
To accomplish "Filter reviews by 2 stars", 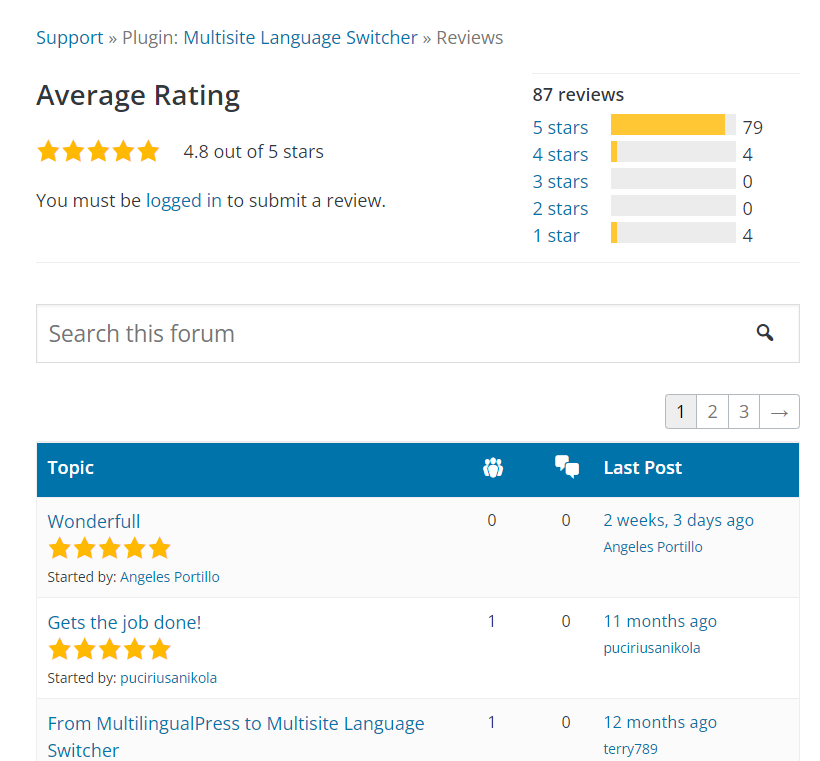I will (560, 209).
